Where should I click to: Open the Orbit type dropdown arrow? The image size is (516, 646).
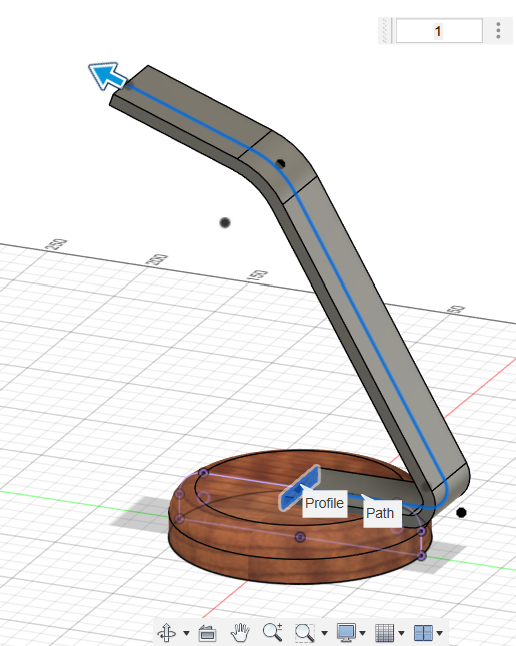click(186, 633)
